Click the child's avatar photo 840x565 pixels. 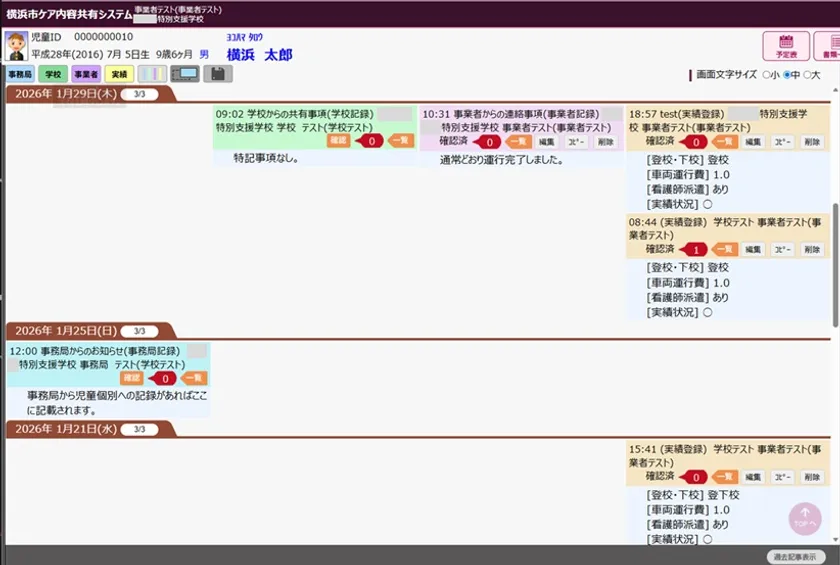[16, 46]
